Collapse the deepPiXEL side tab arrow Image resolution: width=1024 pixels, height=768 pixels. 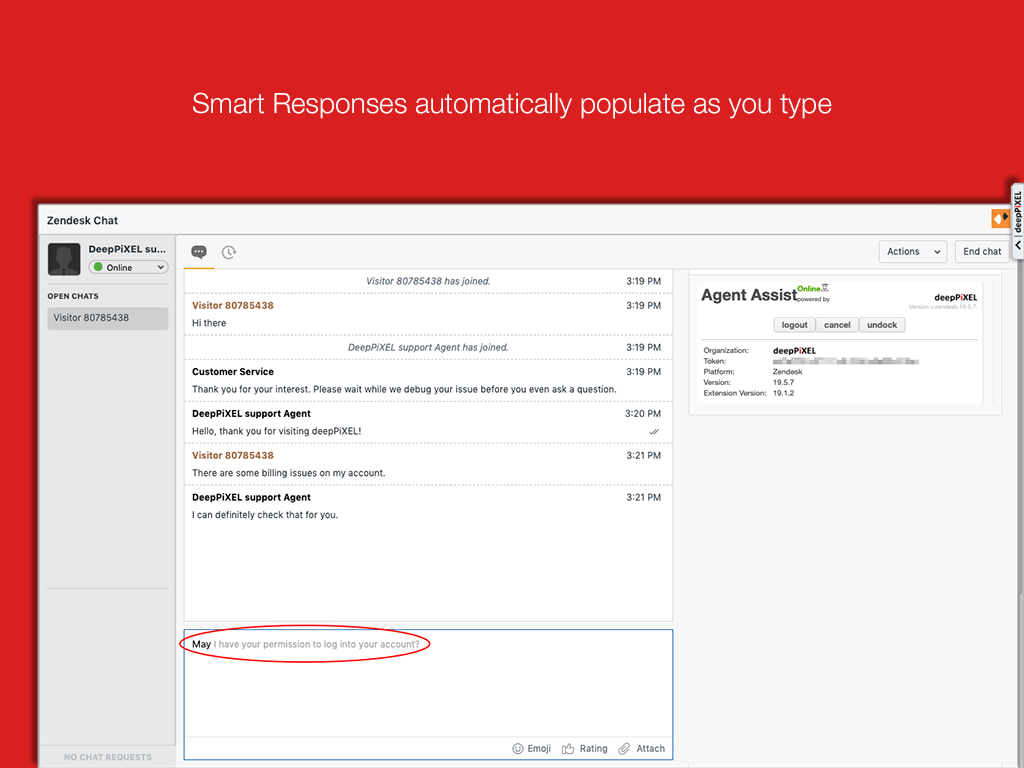[1018, 245]
